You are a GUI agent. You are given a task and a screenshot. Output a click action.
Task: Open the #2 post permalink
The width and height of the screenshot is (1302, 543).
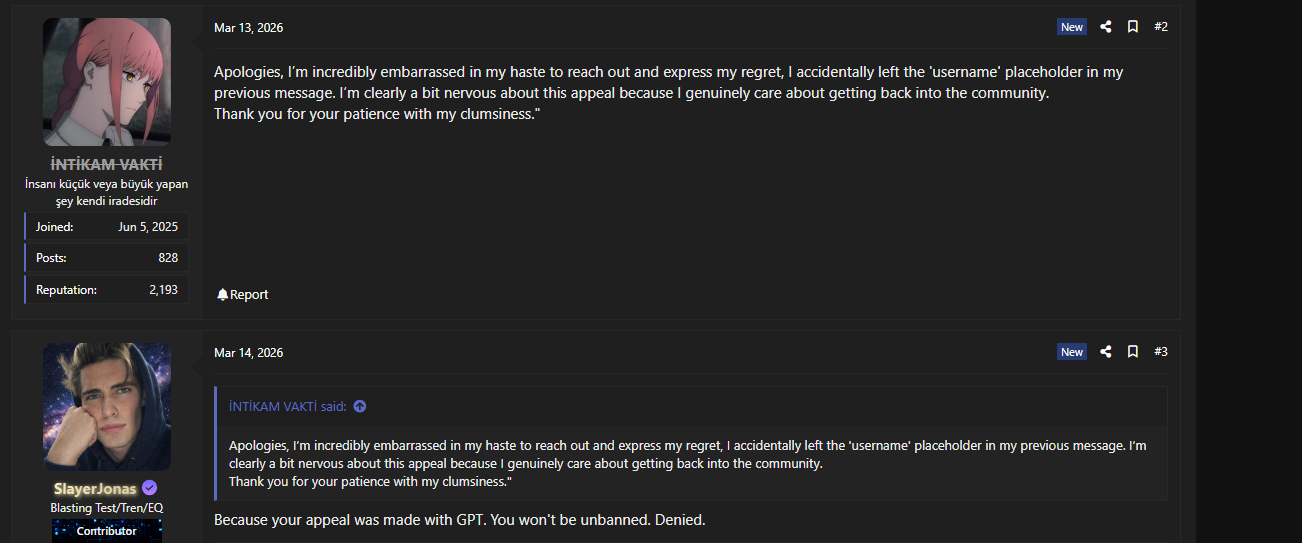tap(1161, 27)
